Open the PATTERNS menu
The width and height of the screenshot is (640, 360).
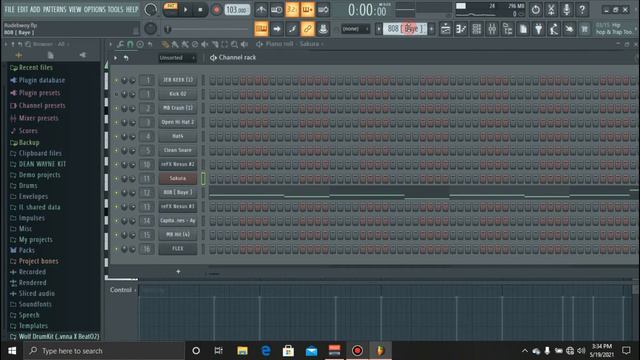(x=54, y=9)
